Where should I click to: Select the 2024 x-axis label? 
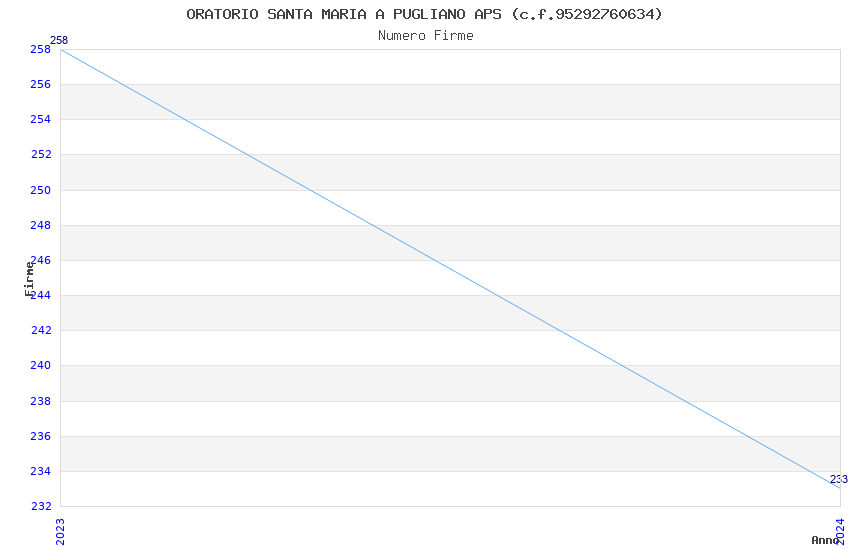pos(840,531)
